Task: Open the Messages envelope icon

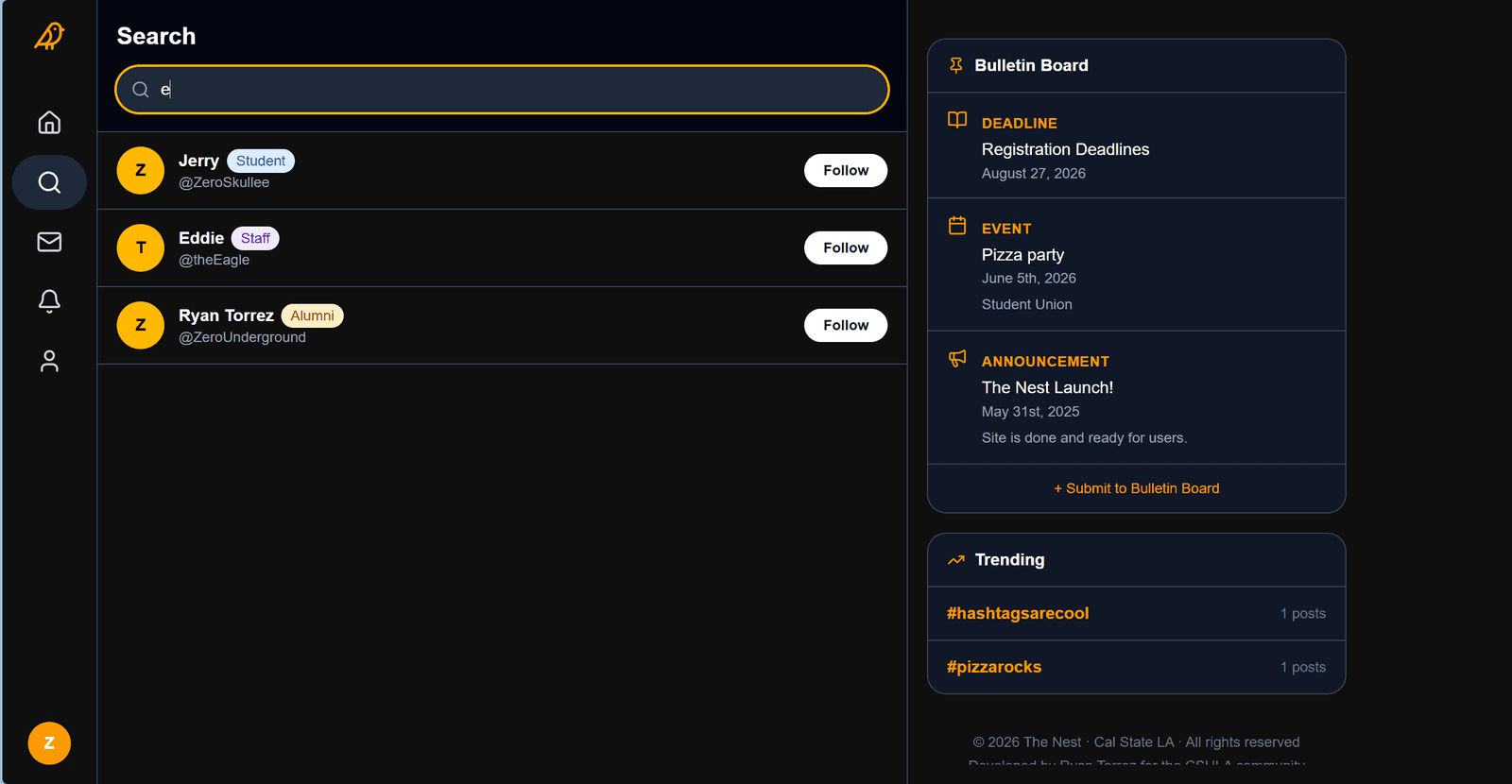Action: click(49, 242)
